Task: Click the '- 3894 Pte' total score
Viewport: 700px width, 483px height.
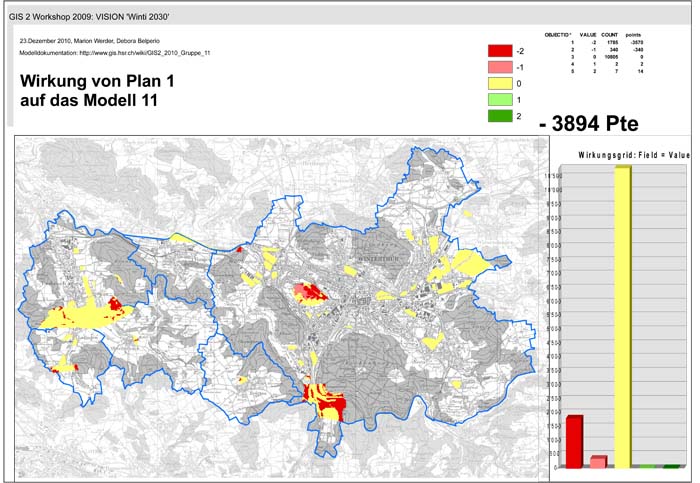Action: coord(588,124)
